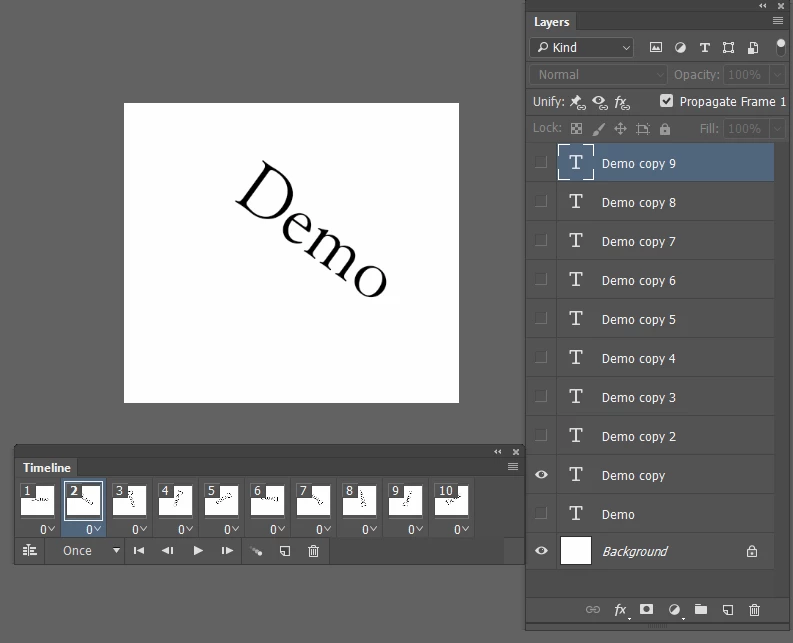
Task: Select first frame button
Action: click(x=139, y=550)
